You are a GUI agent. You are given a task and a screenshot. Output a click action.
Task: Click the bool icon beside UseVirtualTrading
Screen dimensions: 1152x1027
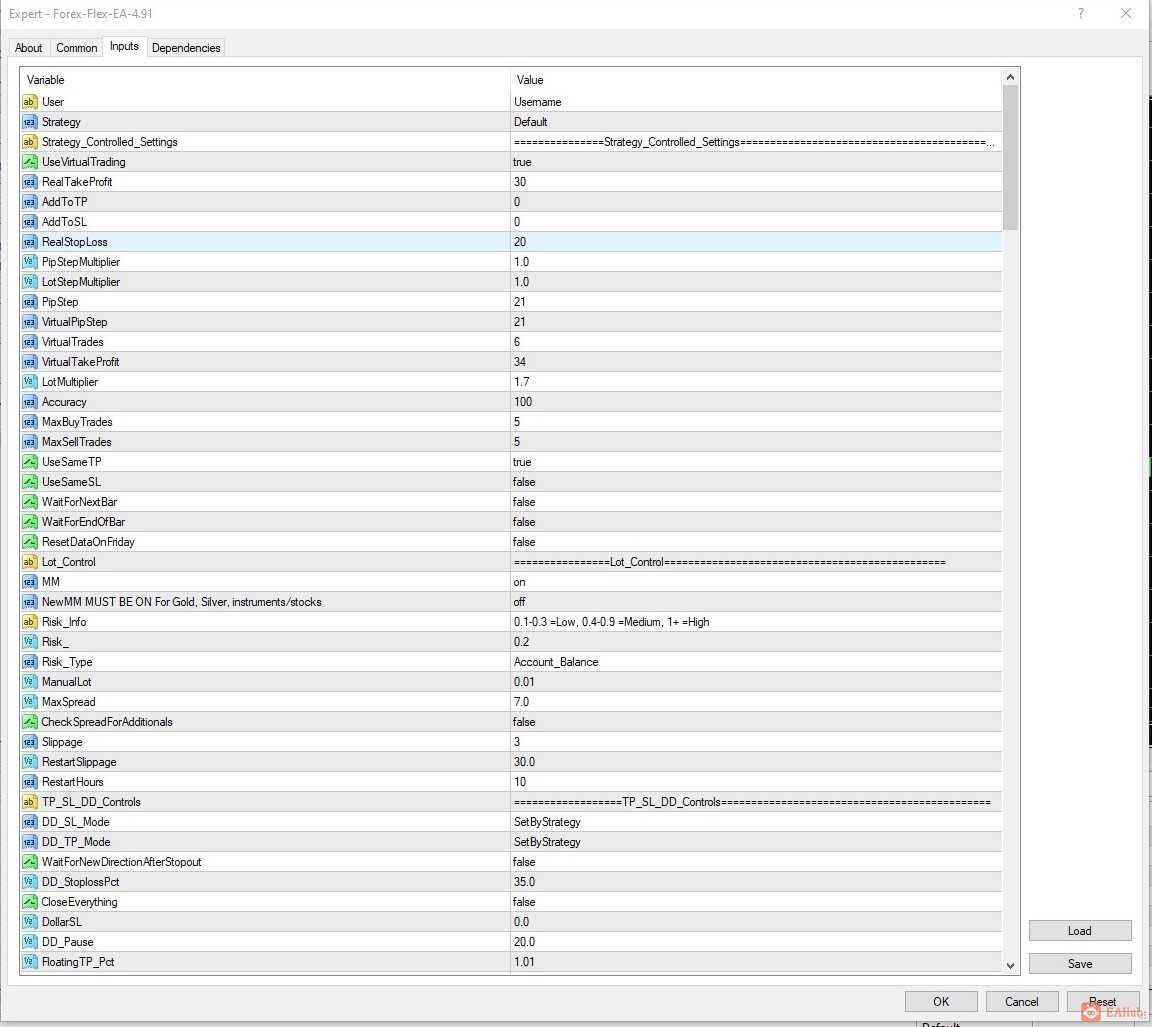point(29,162)
